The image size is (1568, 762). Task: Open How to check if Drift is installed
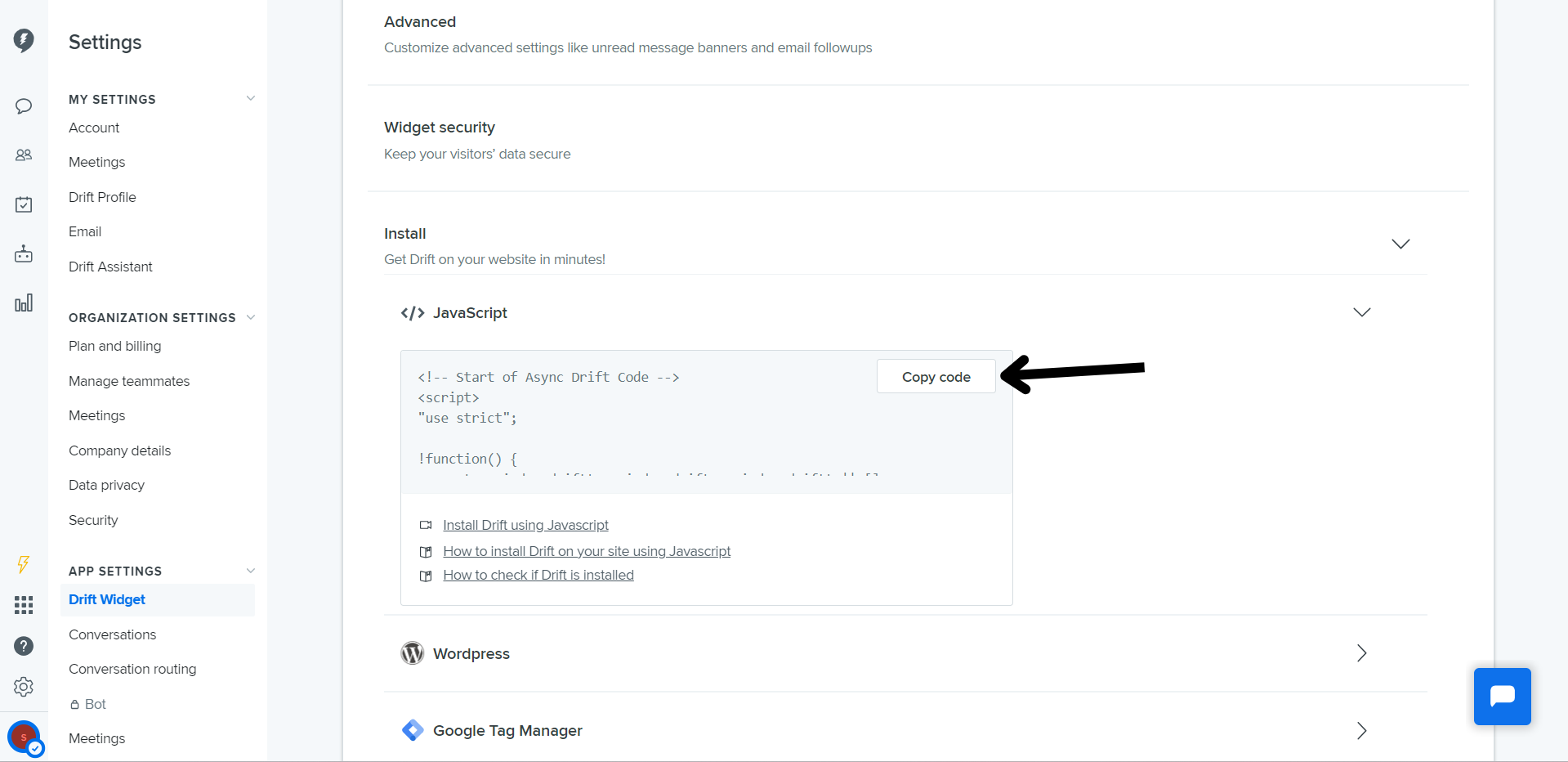[538, 576]
